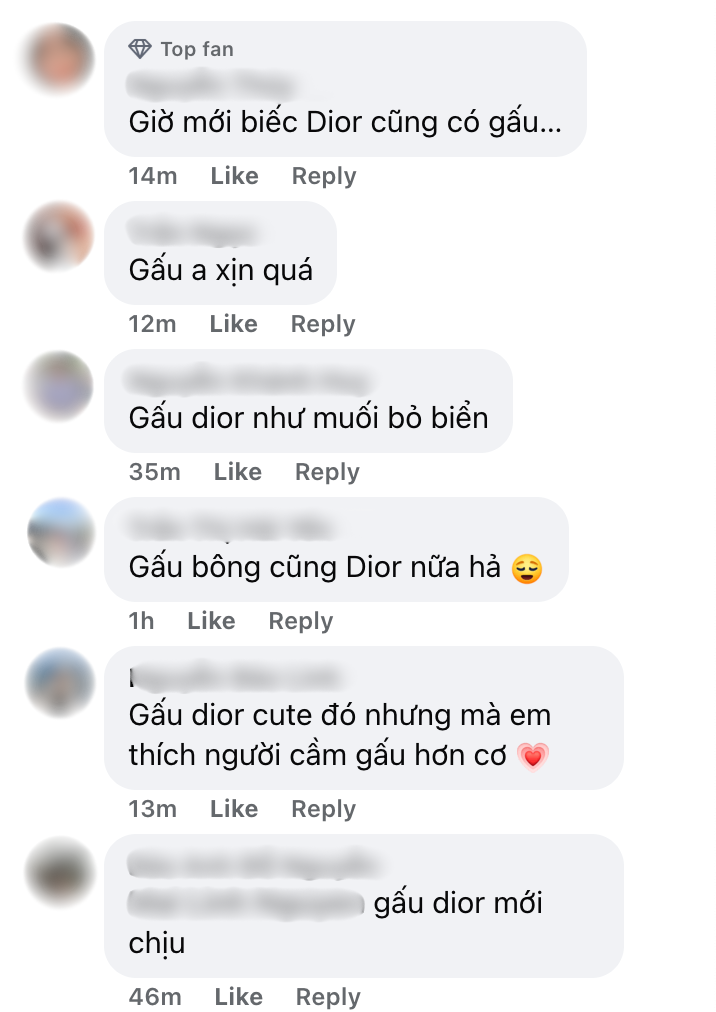716x1012 pixels.
Task: Open the avatar of the 'Gấu a xịn quá' commenter
Action: tap(55, 239)
